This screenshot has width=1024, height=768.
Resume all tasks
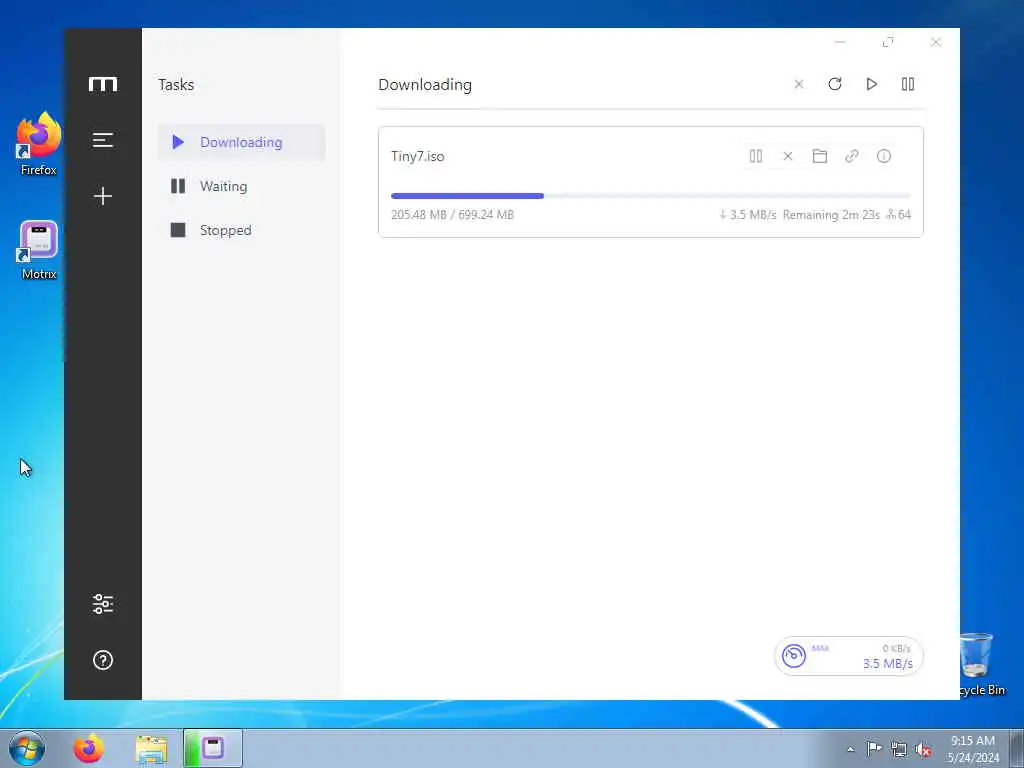click(x=871, y=84)
